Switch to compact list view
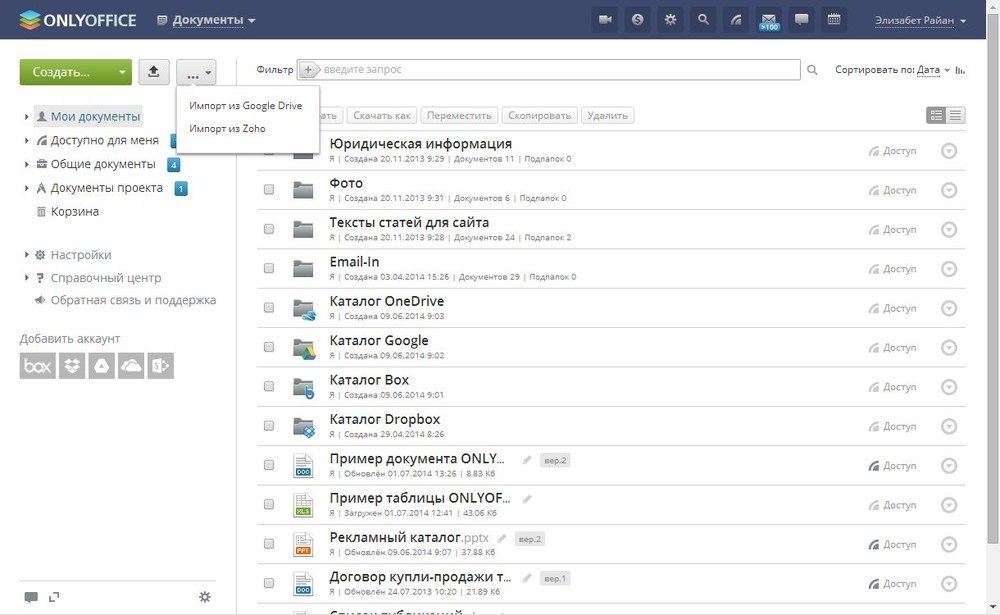The width and height of the screenshot is (1000, 615). (x=955, y=115)
